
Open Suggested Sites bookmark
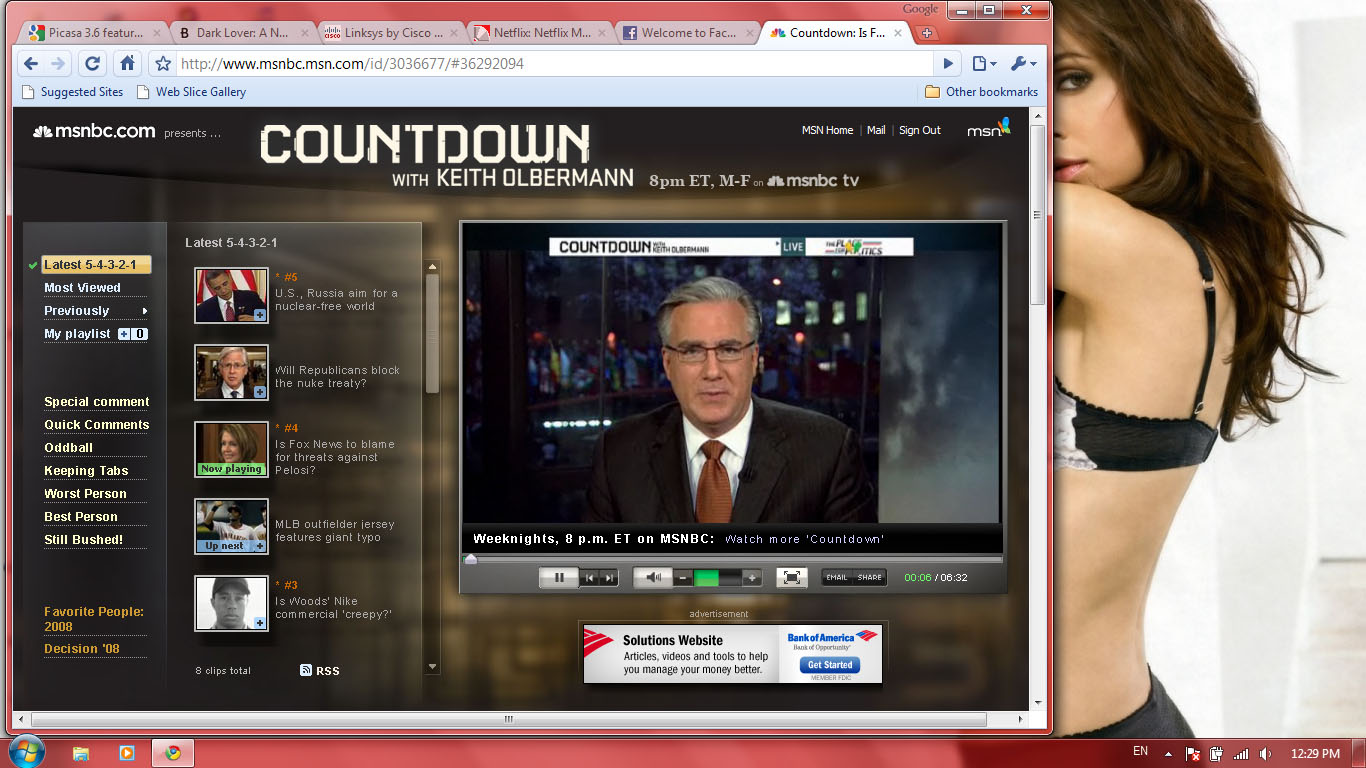72,92
